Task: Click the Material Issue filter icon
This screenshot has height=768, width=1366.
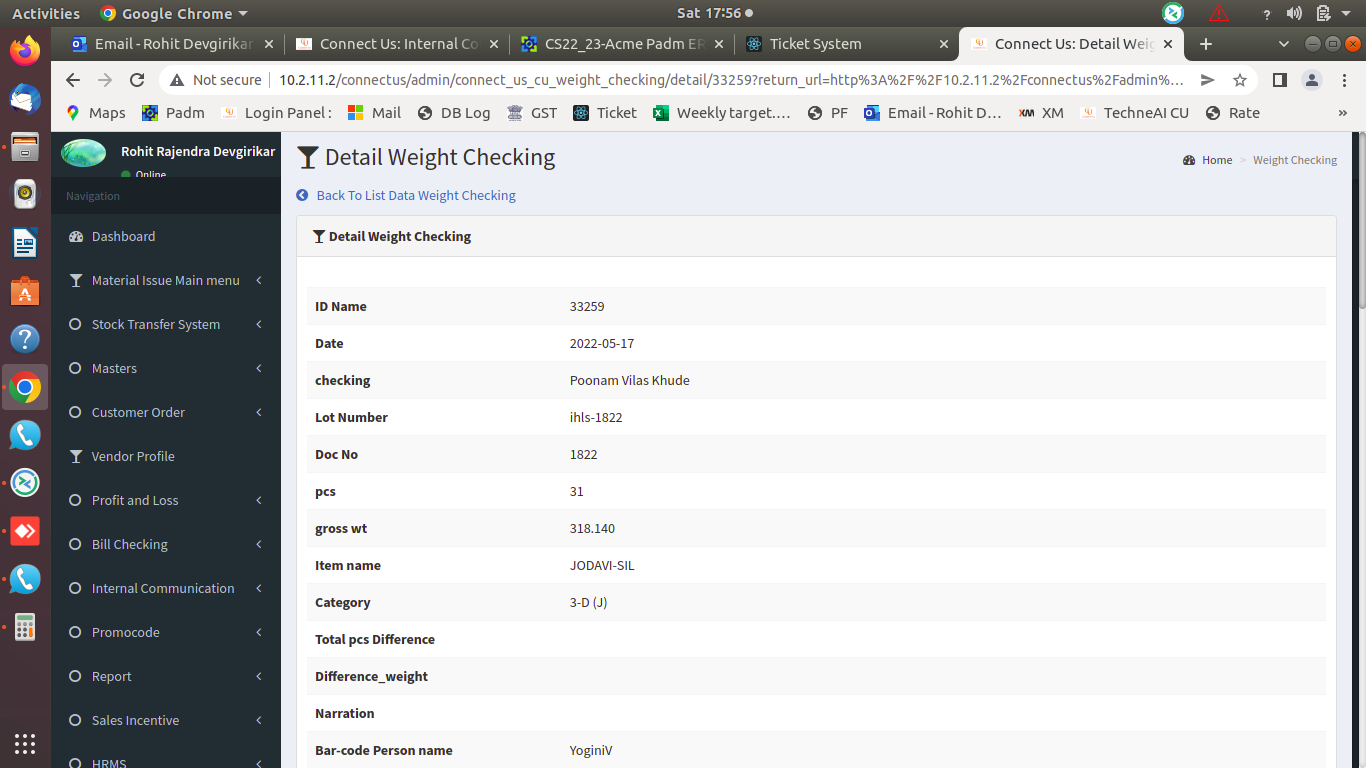Action: click(75, 280)
